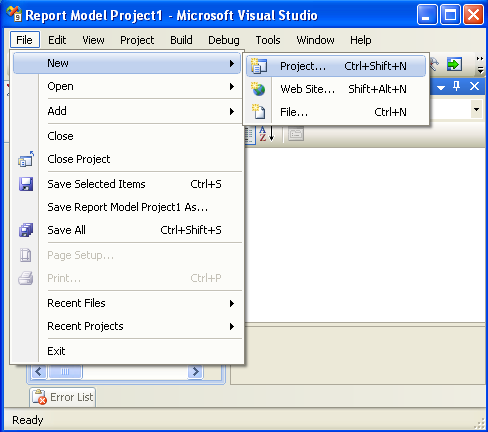Toggle the panel auto-hide pushpin
This screenshot has height=432, width=488.
click(456, 86)
